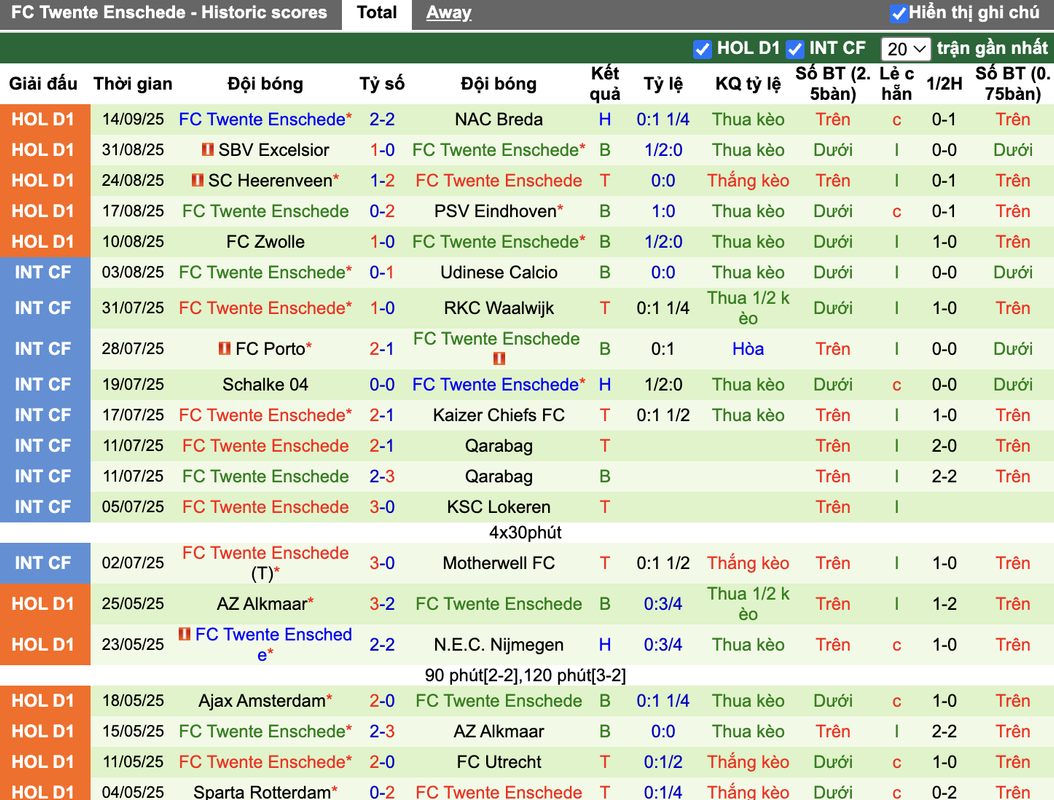The image size is (1054, 800).
Task: Click the N.E.C. Nijmegen team name
Action: tap(499, 645)
